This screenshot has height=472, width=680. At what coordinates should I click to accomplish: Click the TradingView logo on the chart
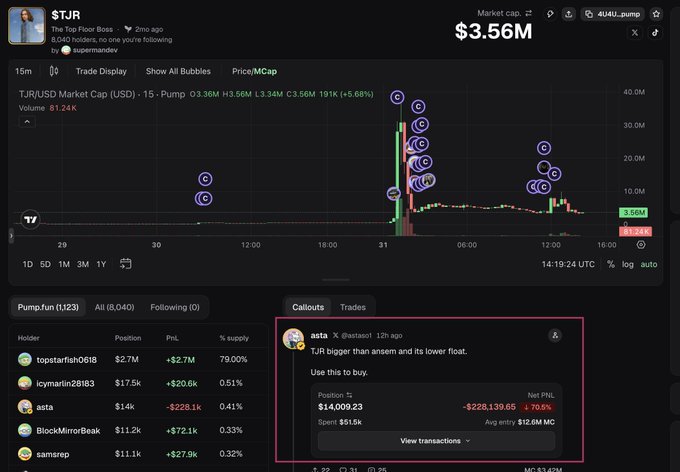[x=30, y=220]
